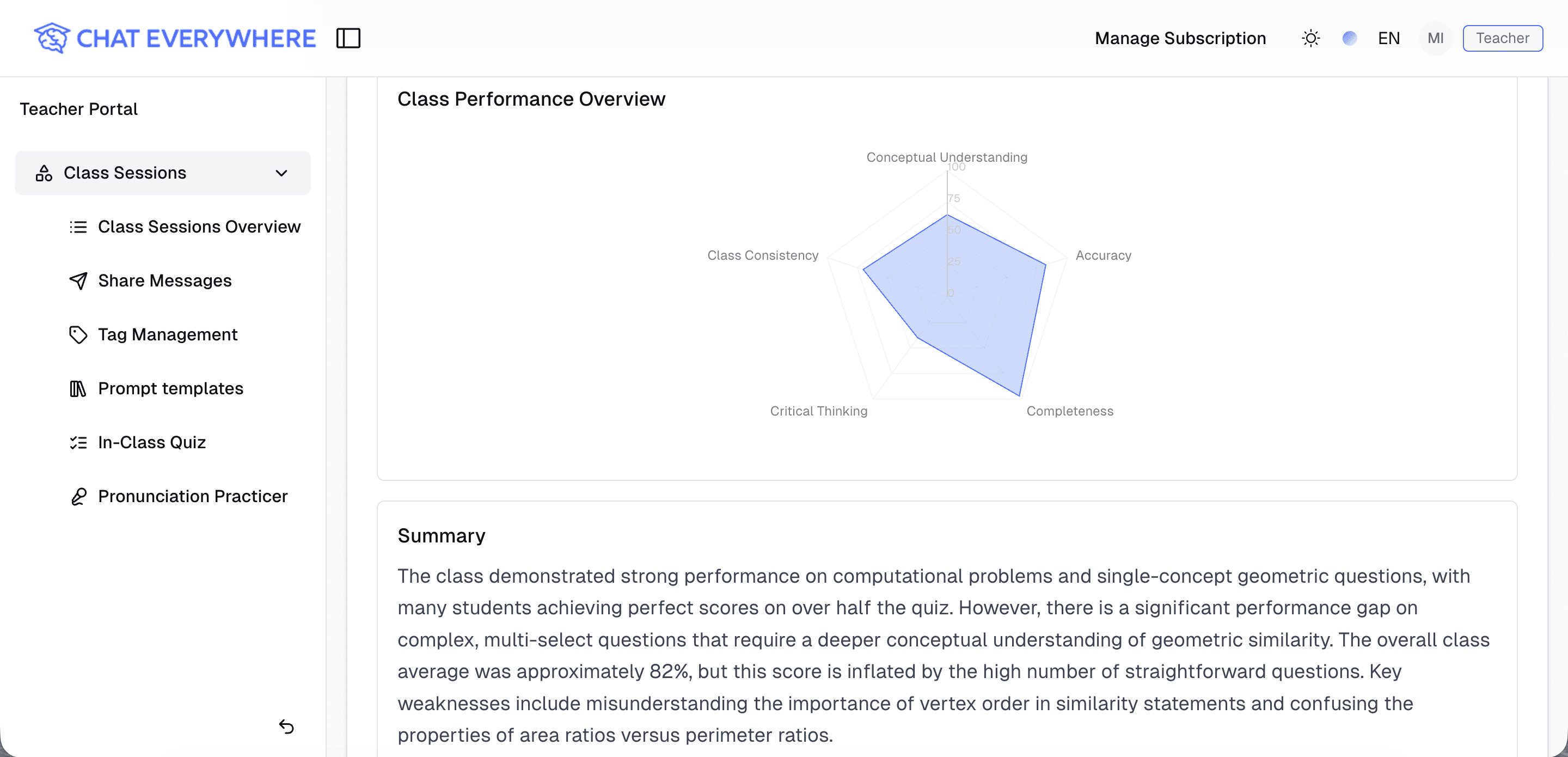Collapse Class Sessions with chevron
The height and width of the screenshot is (757, 1568).
point(281,173)
